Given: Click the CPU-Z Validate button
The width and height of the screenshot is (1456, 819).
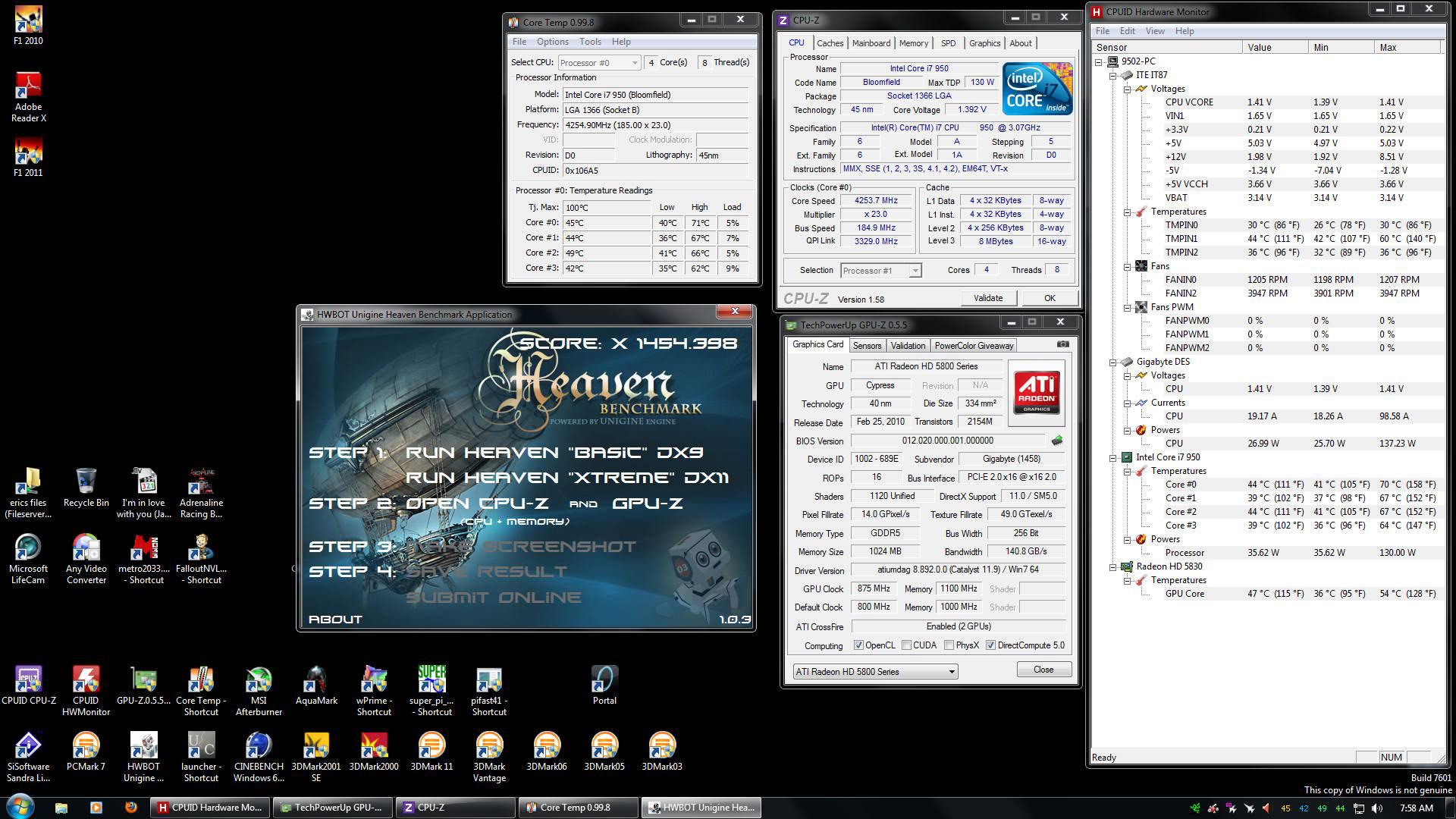Looking at the screenshot, I should click(987, 298).
